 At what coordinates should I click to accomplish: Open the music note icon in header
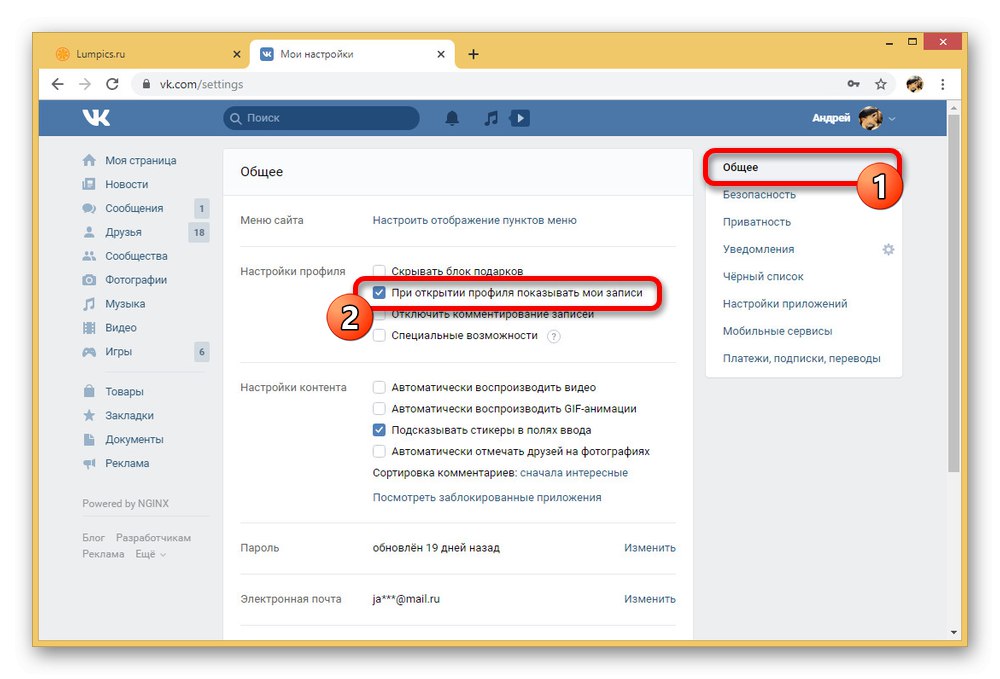coord(490,118)
